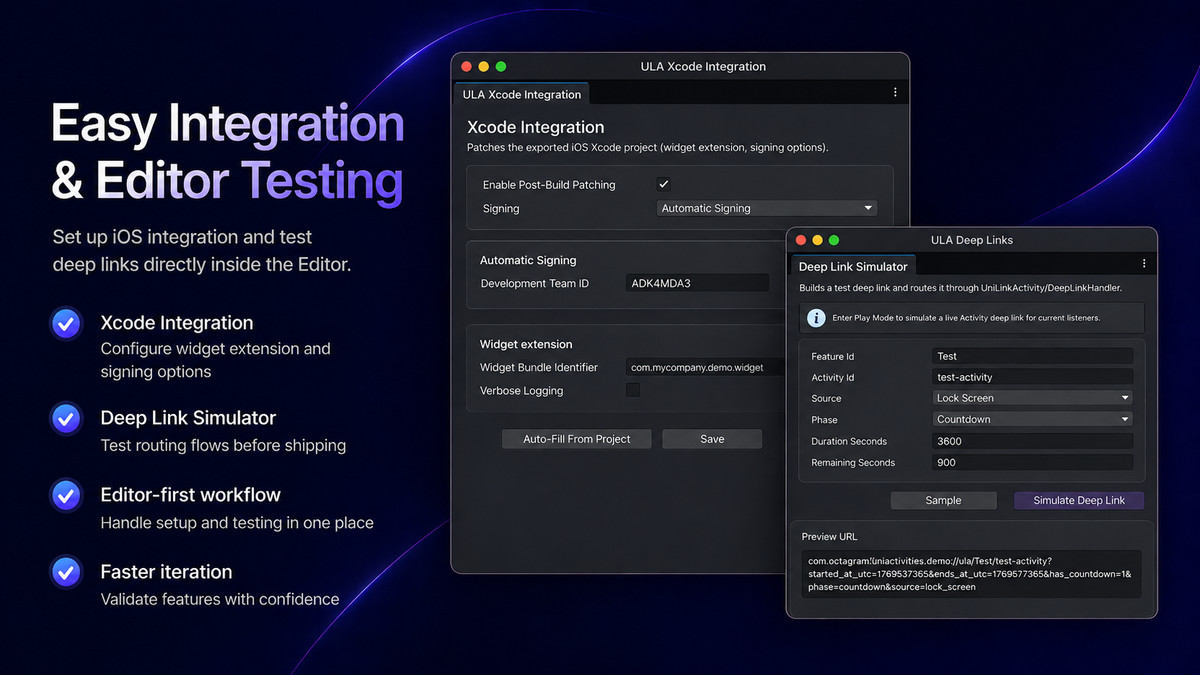This screenshot has height=675, width=1200.
Task: Select the Deep Link Simulator tab
Action: 853,266
